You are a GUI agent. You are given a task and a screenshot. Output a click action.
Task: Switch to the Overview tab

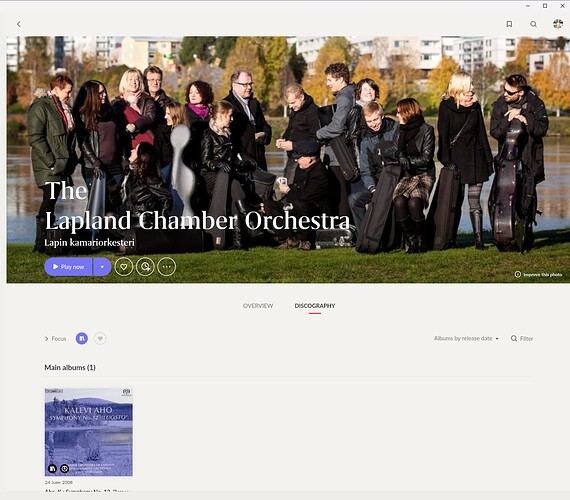pos(258,306)
